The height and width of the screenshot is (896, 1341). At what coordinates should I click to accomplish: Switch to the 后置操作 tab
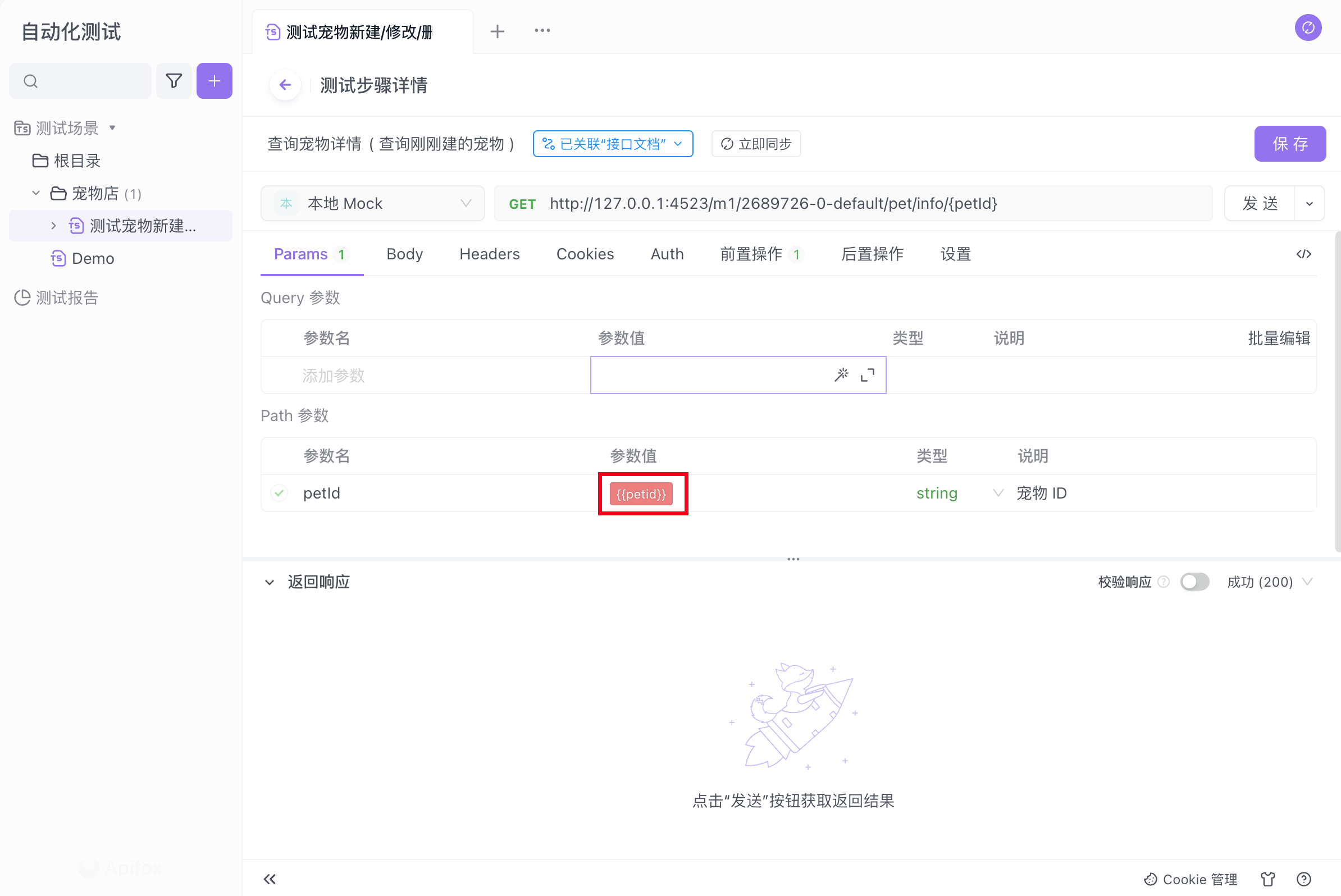point(872,254)
